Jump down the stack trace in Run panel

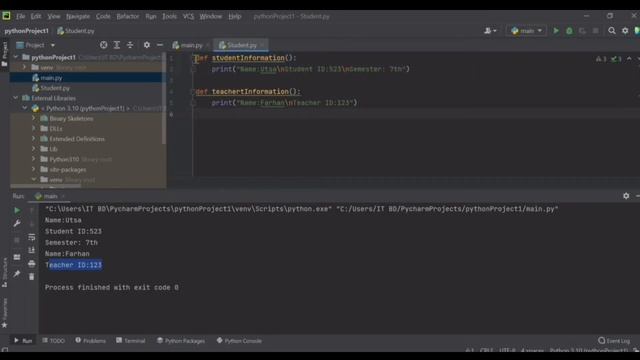click(x=31, y=223)
